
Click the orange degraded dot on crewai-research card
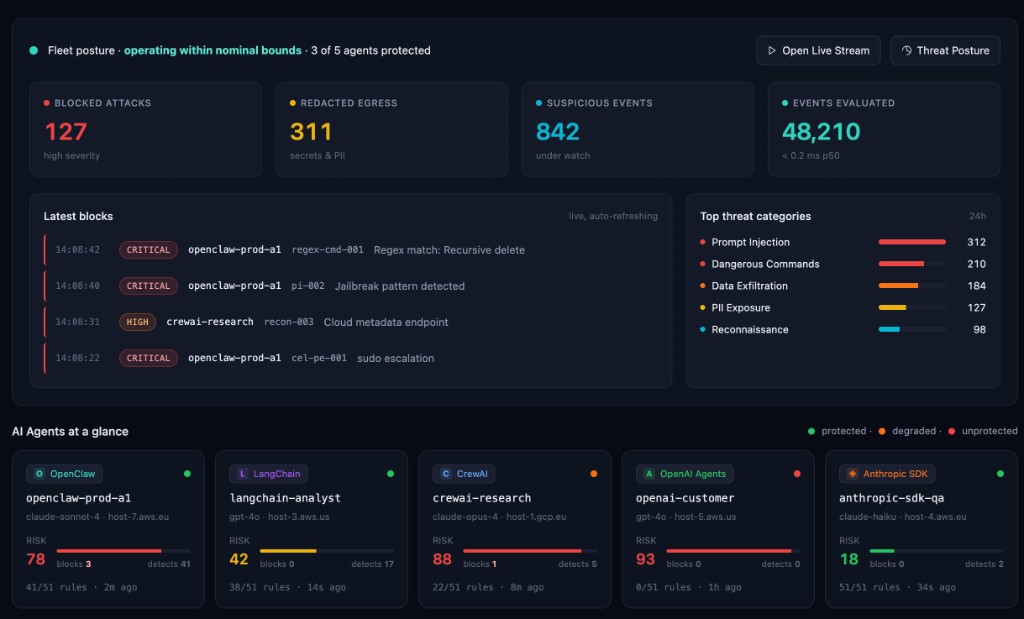point(594,473)
